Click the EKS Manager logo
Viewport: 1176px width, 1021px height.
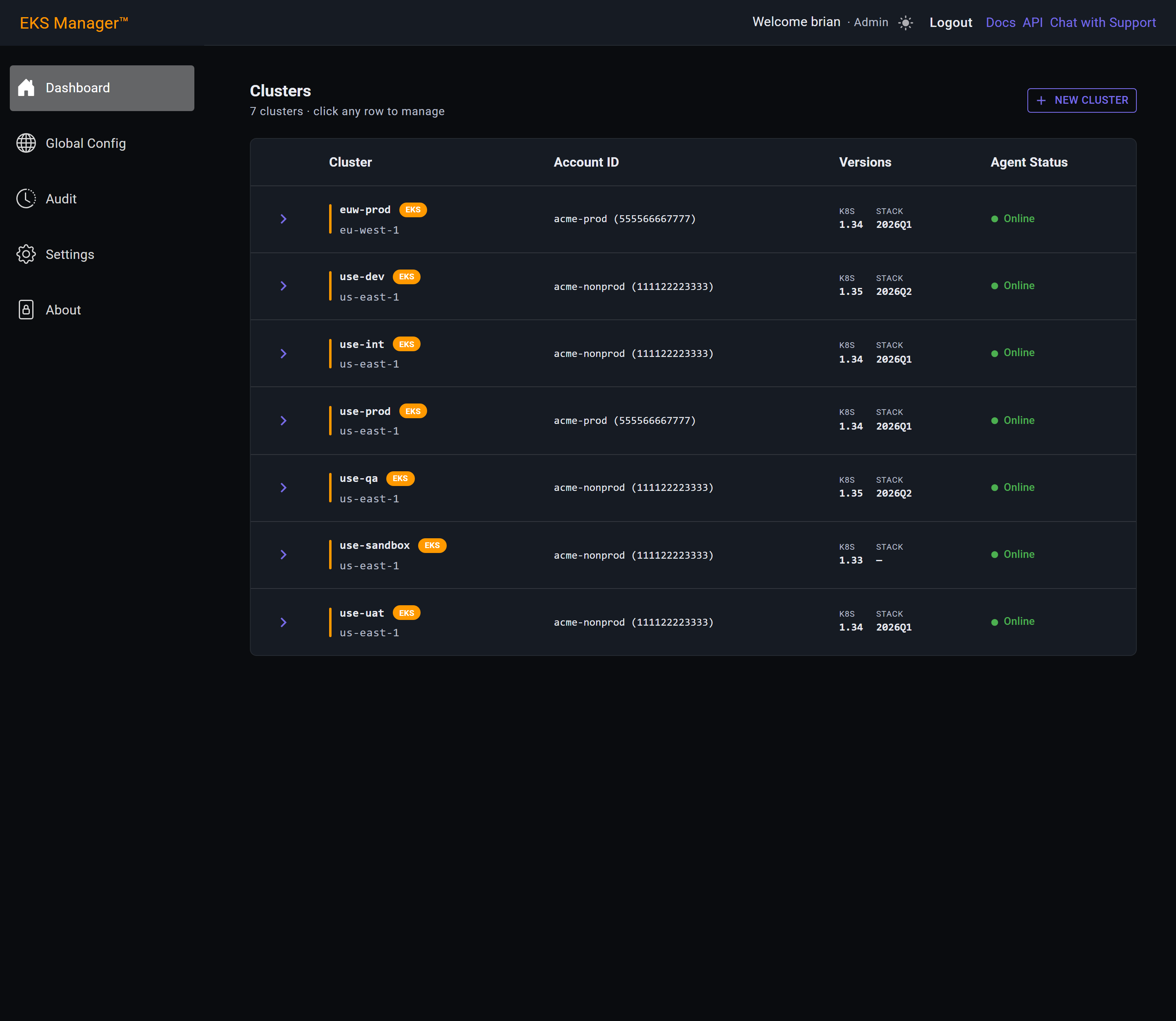[x=74, y=23]
